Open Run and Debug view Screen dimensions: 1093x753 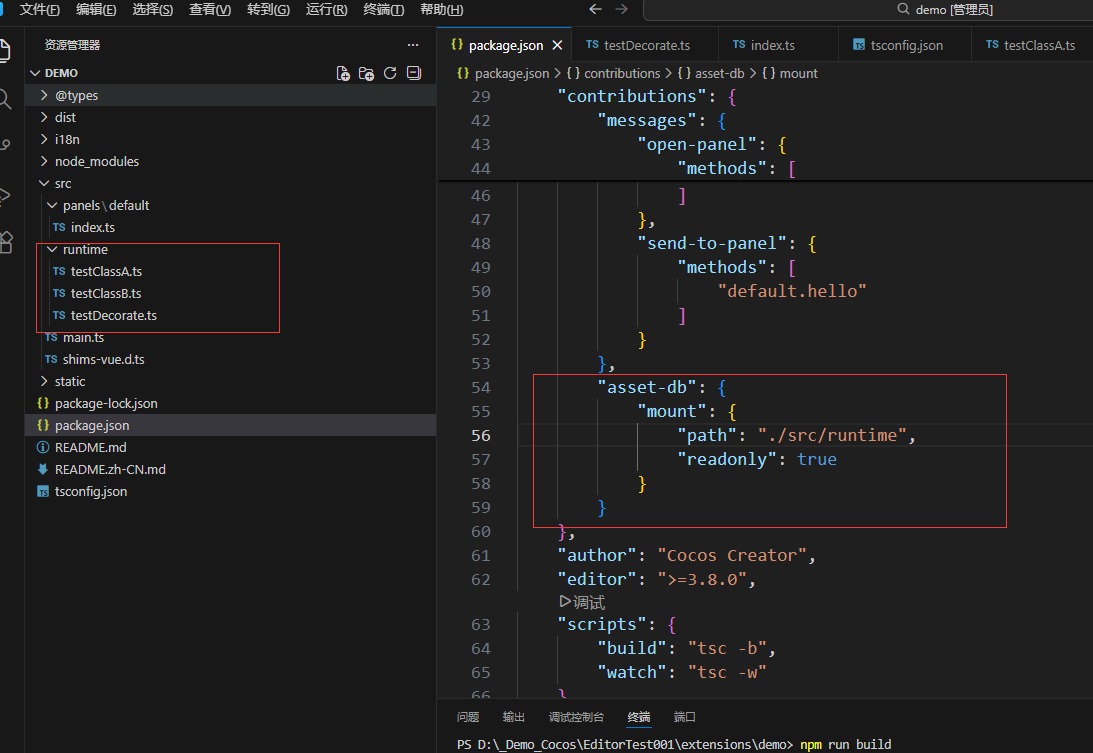click(x=6, y=194)
